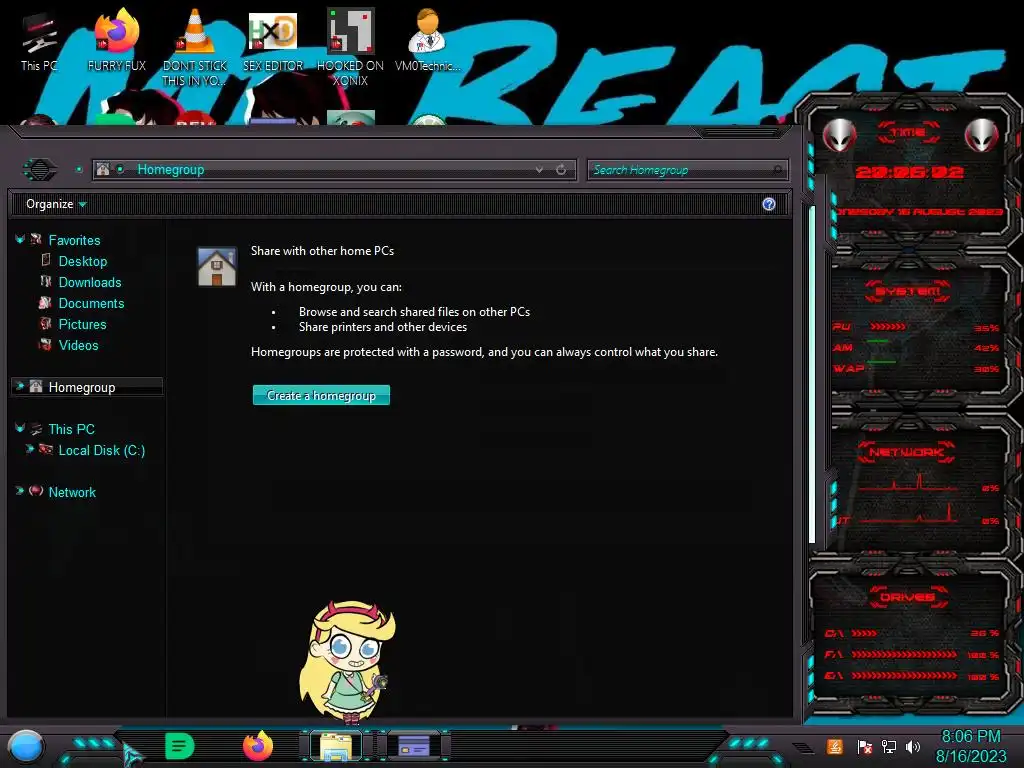1024x768 pixels.
Task: Open the HxD SEX EDITOR shortcut
Action: (273, 40)
